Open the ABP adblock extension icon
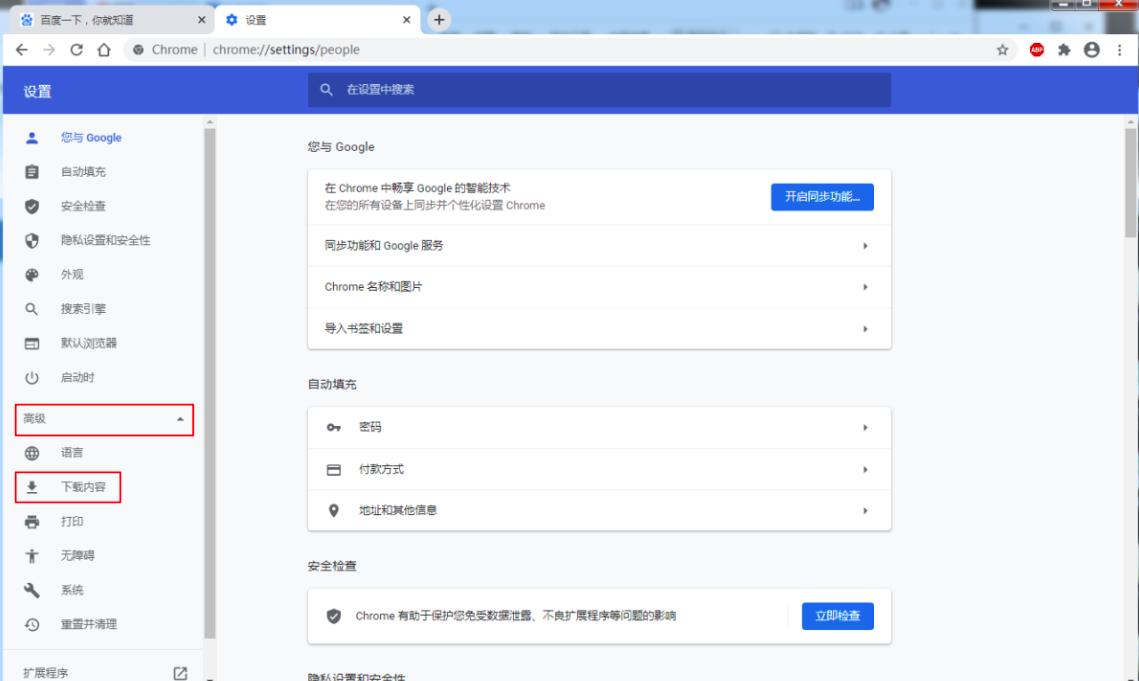Screen dimensions: 1139x681 [x=1037, y=49]
